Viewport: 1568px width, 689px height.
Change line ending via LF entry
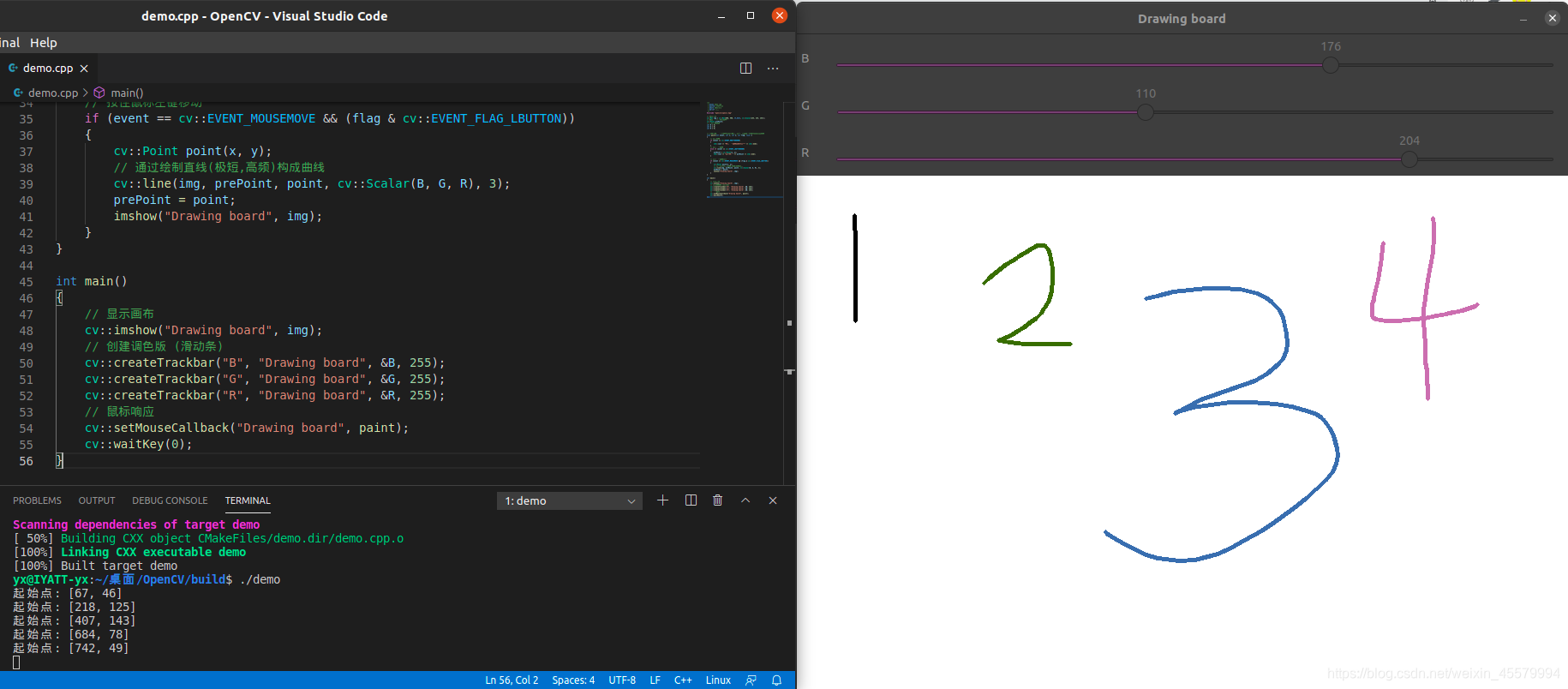[x=655, y=680]
